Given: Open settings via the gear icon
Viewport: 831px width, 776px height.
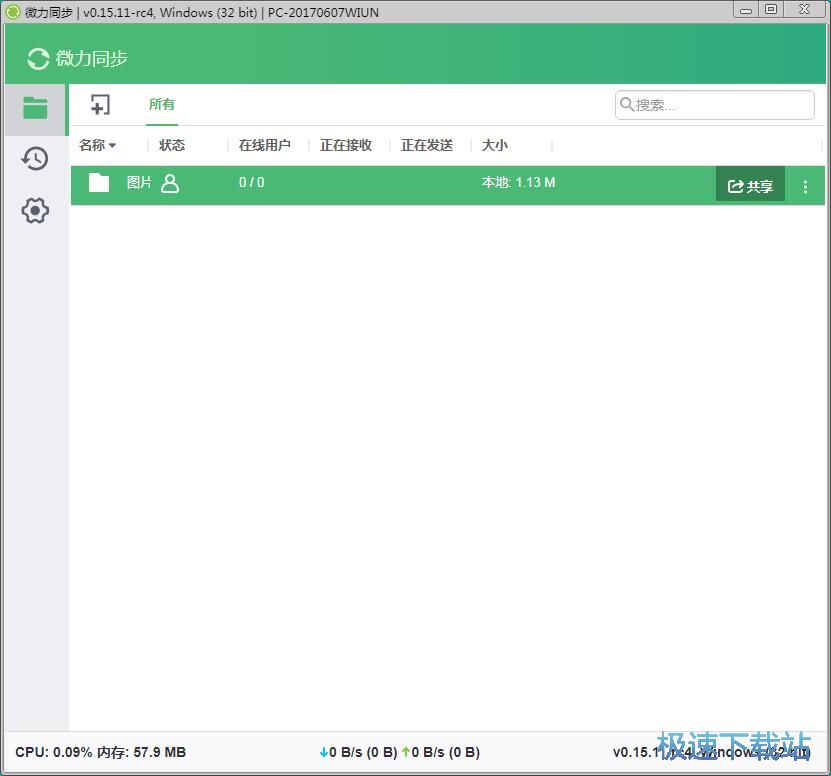Looking at the screenshot, I should pos(34,210).
